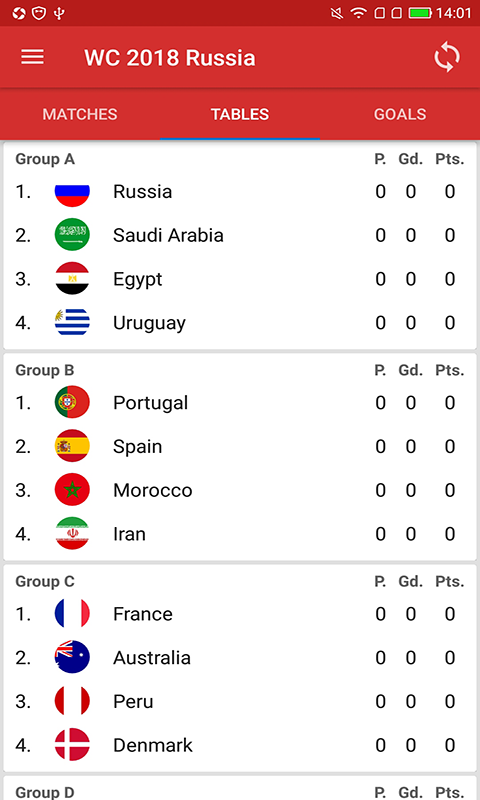Tap the Group B header
This screenshot has height=800, width=480.
point(45,370)
